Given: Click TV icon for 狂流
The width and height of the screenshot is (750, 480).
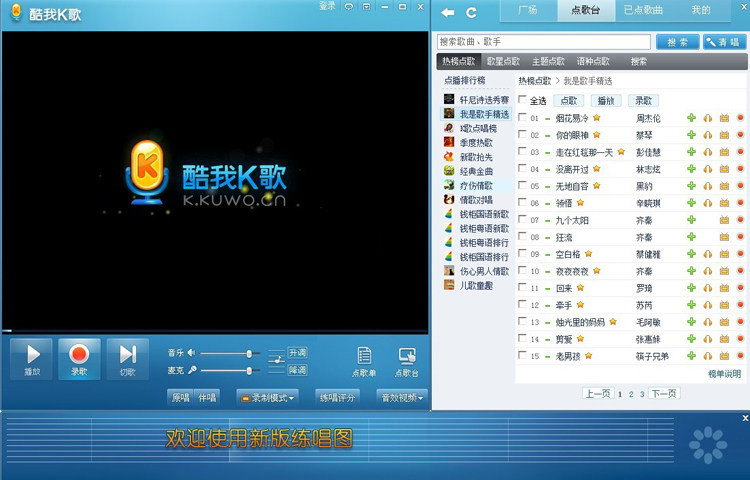Looking at the screenshot, I should tap(724, 237).
